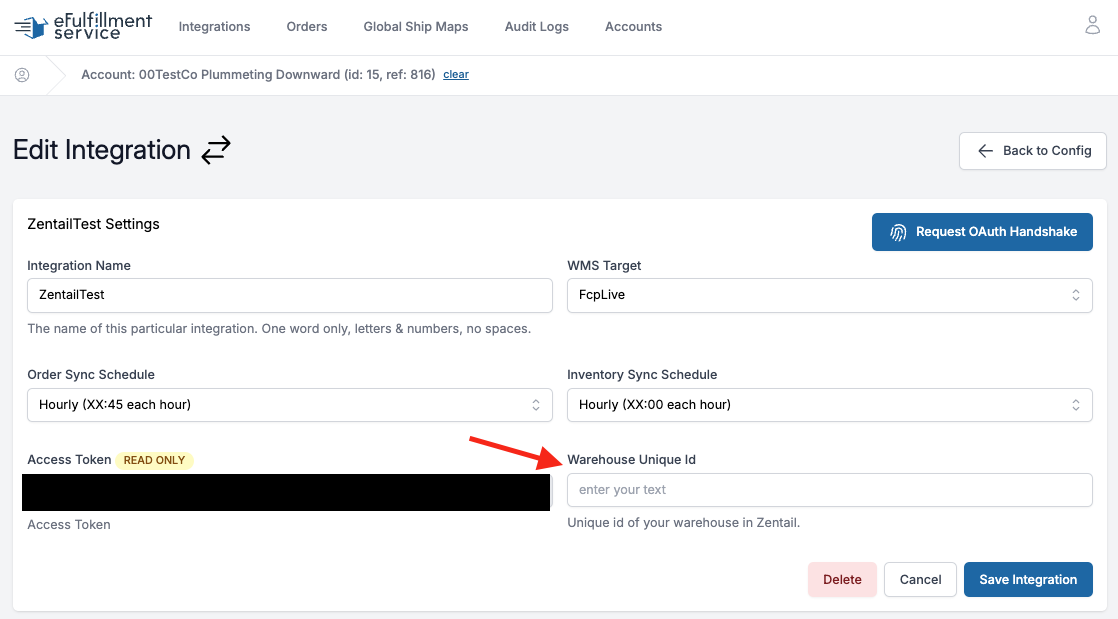Image resolution: width=1118 pixels, height=619 pixels.
Task: Focus the Warehouse Unique Id text field
Action: coord(829,490)
